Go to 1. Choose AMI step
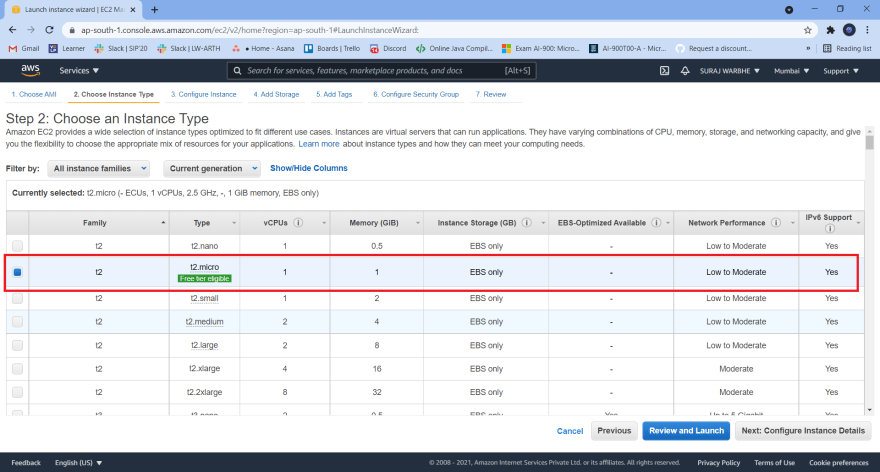880x472 pixels. click(34, 94)
